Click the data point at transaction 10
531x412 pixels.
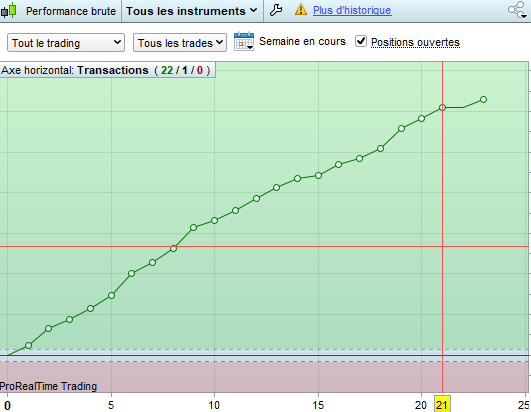click(x=214, y=220)
